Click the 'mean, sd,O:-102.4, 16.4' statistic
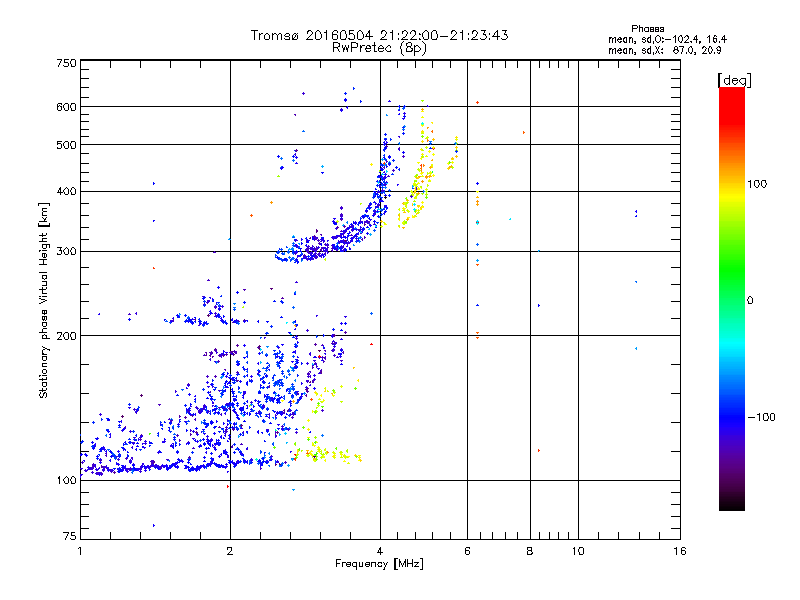Image resolution: width=800 pixels, height=600 pixels. [x=667, y=39]
